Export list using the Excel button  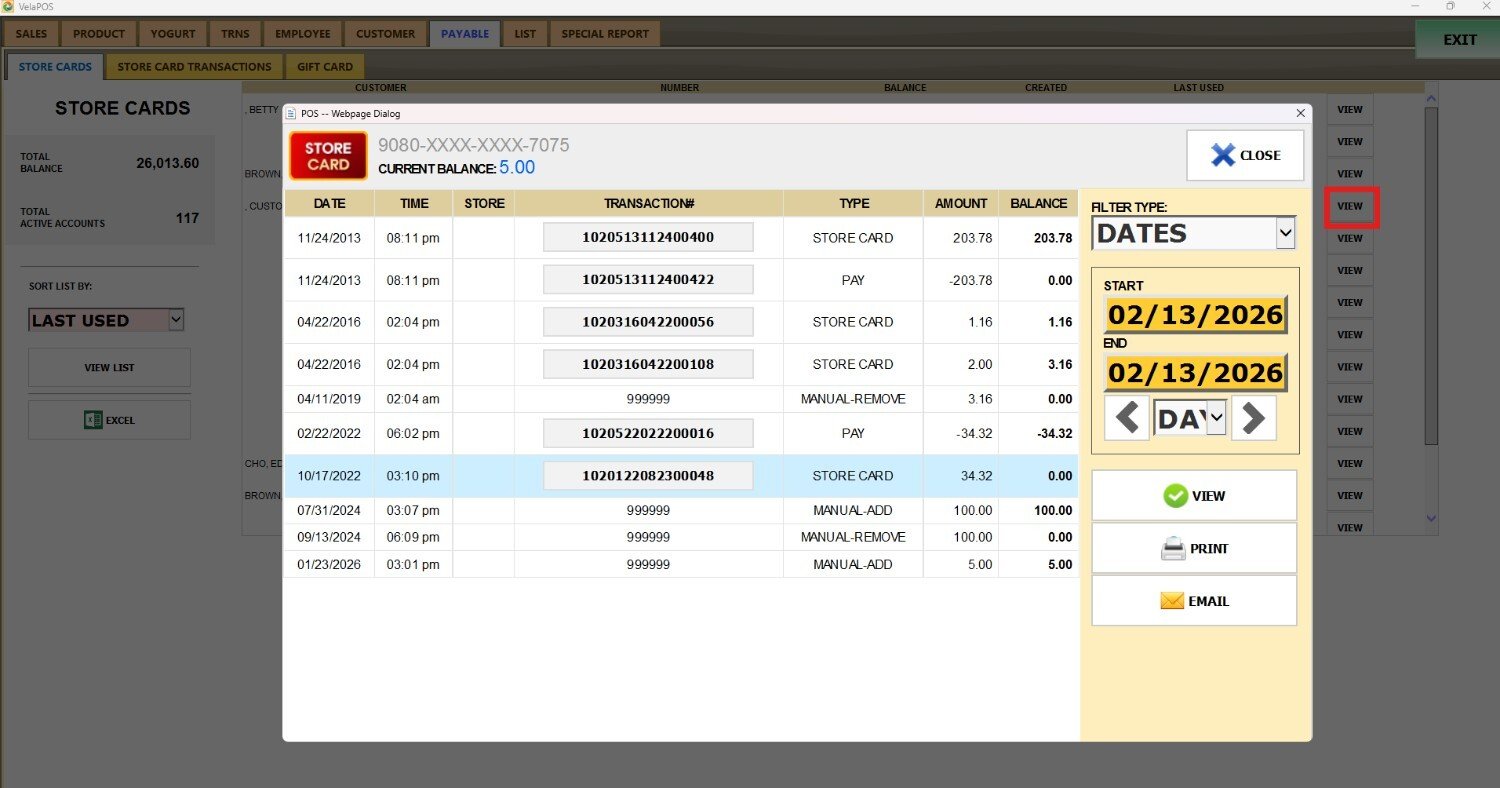click(x=109, y=420)
